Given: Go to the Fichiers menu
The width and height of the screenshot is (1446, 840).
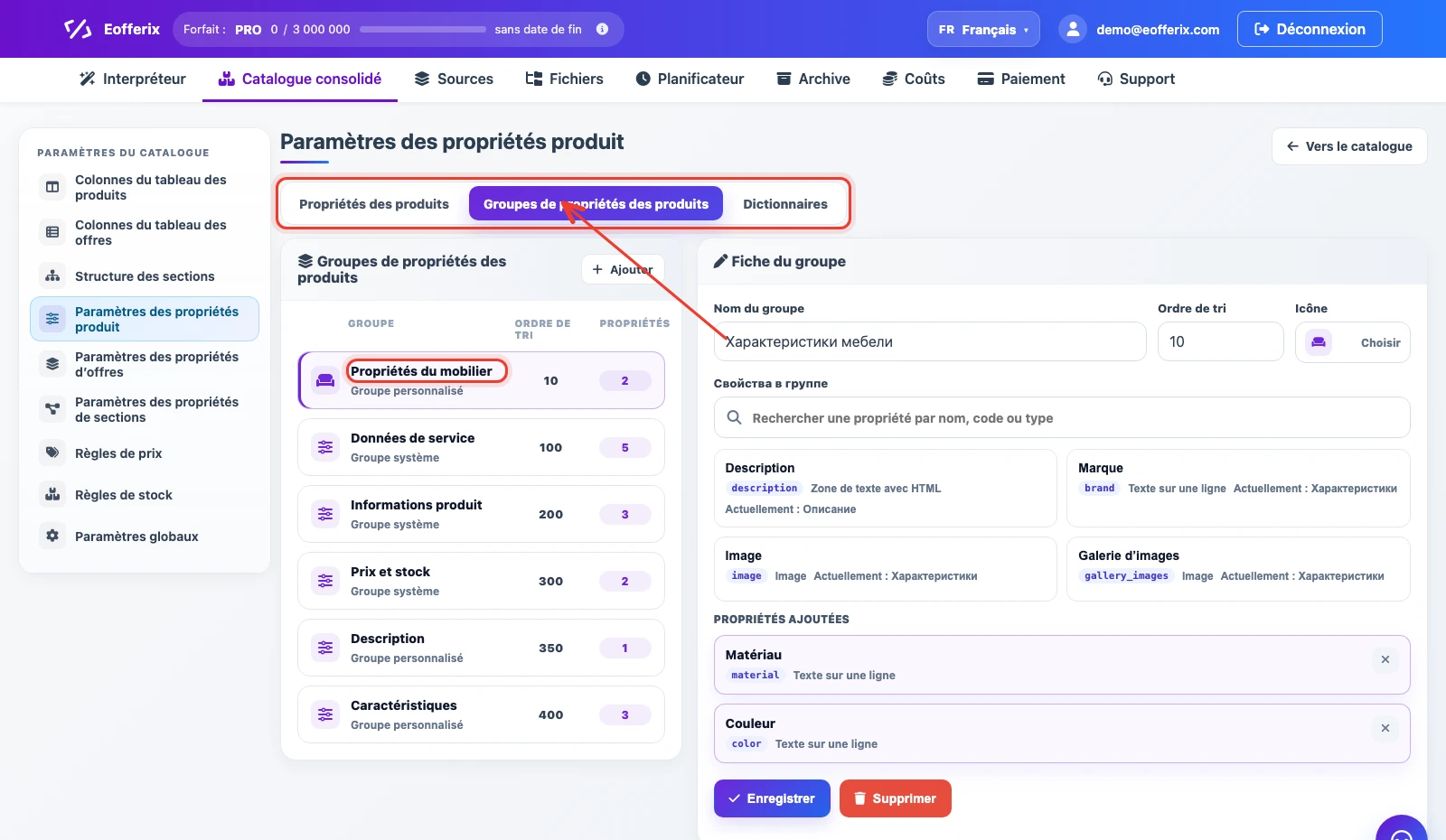Looking at the screenshot, I should click(565, 79).
